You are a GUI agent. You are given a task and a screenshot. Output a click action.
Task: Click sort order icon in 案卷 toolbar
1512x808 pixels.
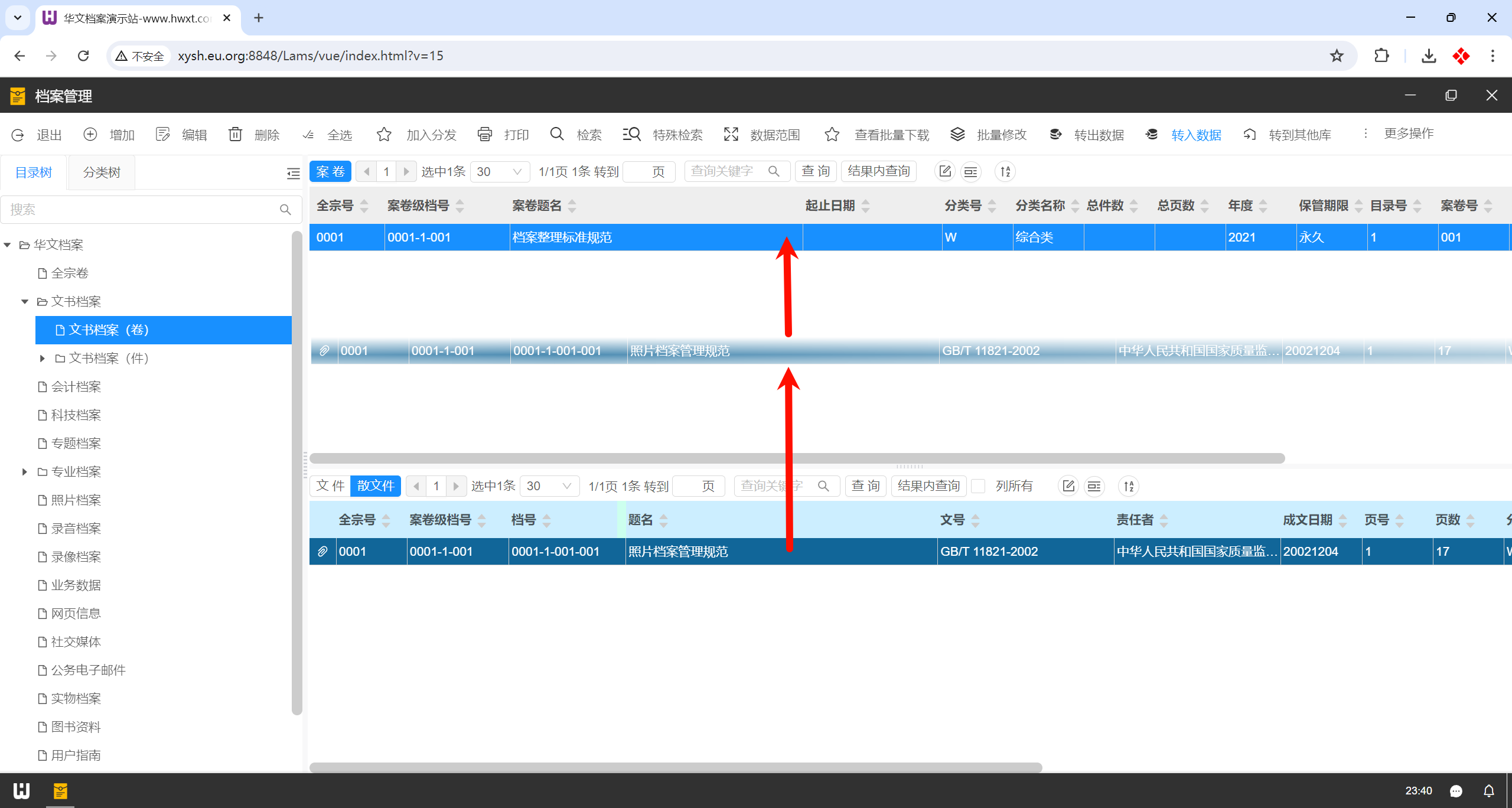point(1005,172)
